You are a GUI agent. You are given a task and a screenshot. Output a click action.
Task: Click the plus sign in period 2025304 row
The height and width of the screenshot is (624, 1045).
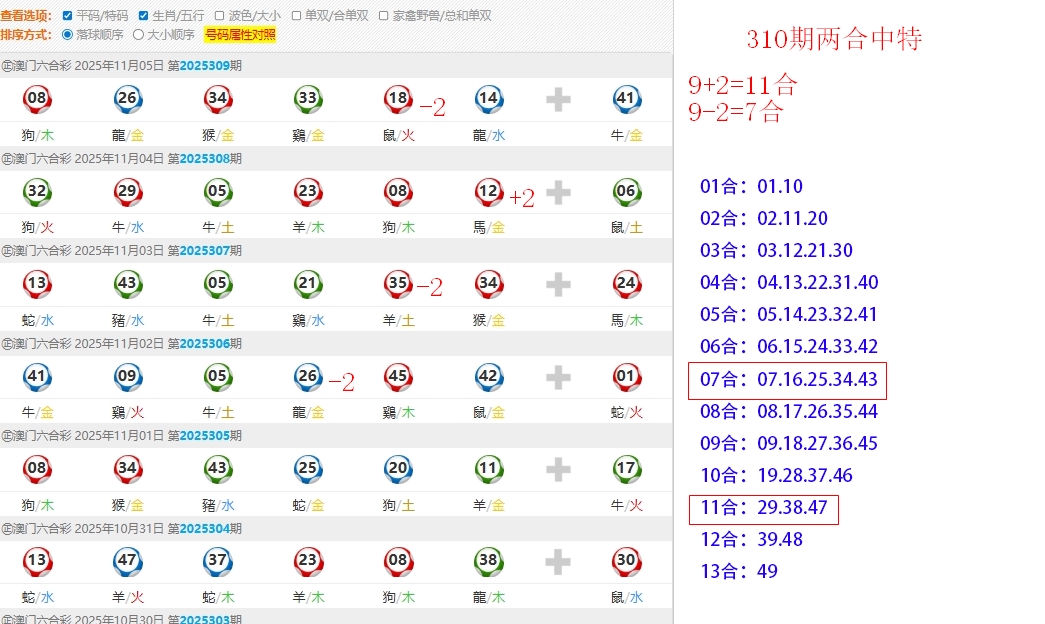(x=558, y=562)
